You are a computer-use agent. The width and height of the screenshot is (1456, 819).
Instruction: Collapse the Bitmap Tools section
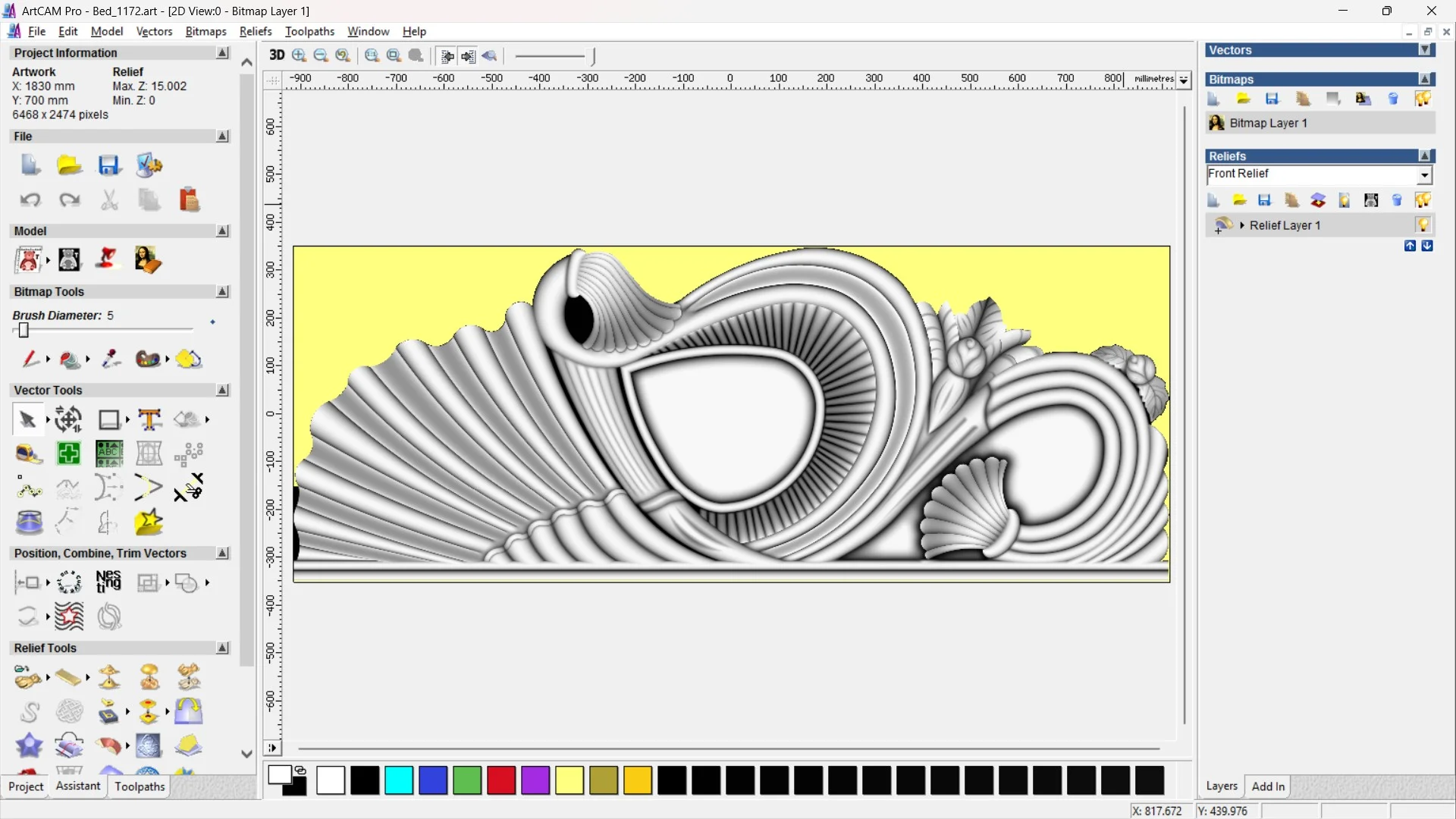[x=222, y=292]
